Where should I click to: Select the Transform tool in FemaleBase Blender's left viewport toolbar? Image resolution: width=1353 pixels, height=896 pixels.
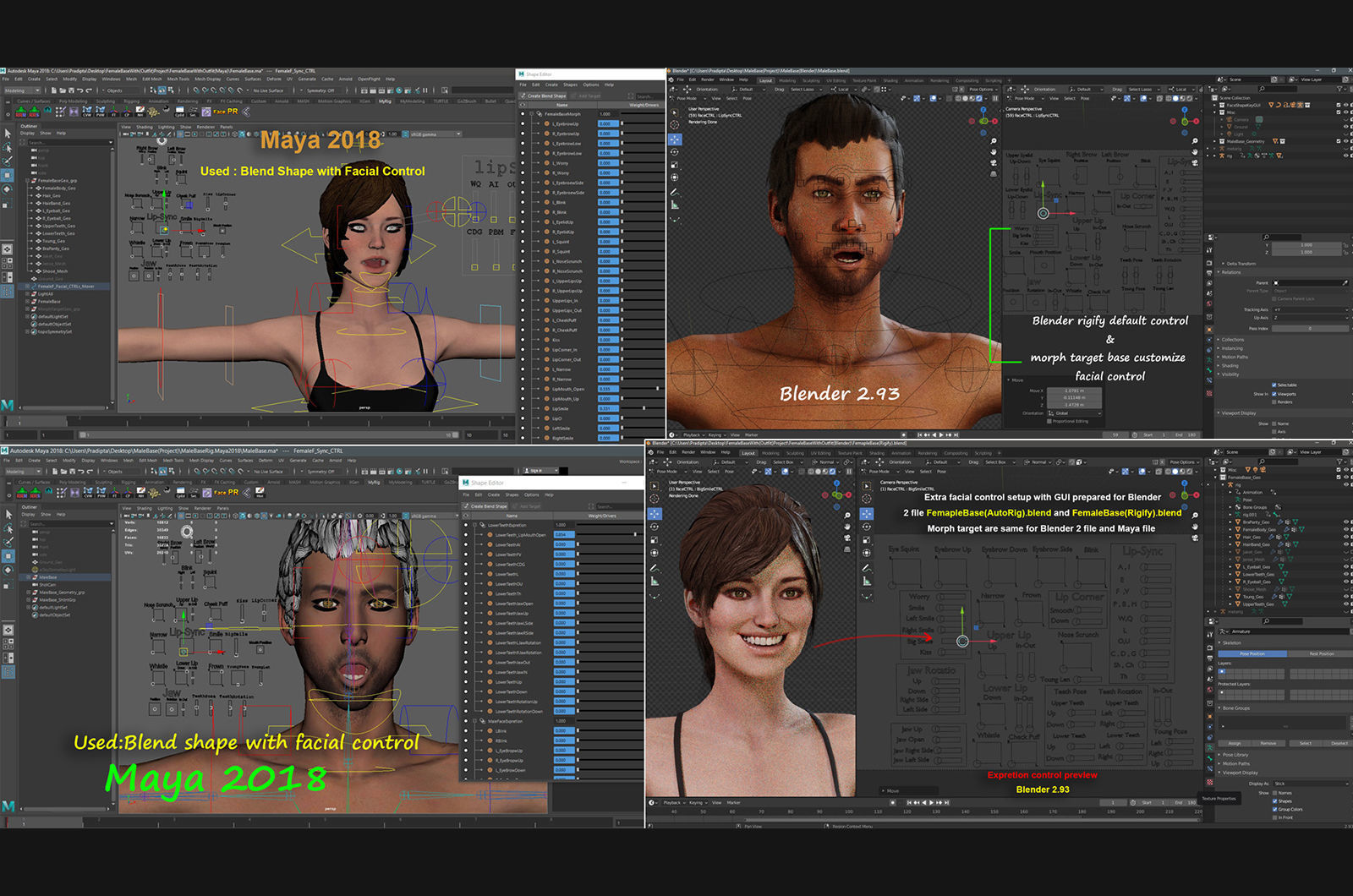[x=655, y=553]
